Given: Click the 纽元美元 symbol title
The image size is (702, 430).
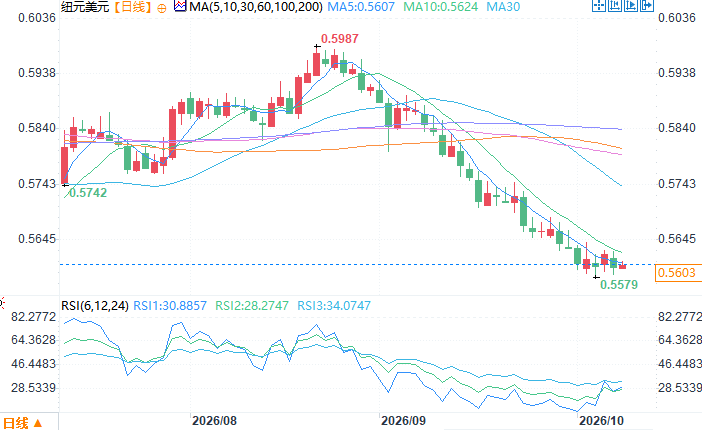Looking at the screenshot, I should click(85, 7).
